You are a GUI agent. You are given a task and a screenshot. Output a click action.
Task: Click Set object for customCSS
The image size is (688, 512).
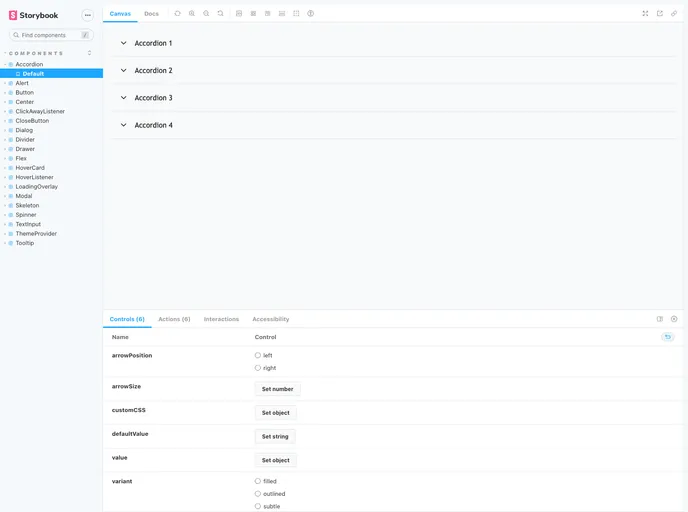(x=276, y=413)
